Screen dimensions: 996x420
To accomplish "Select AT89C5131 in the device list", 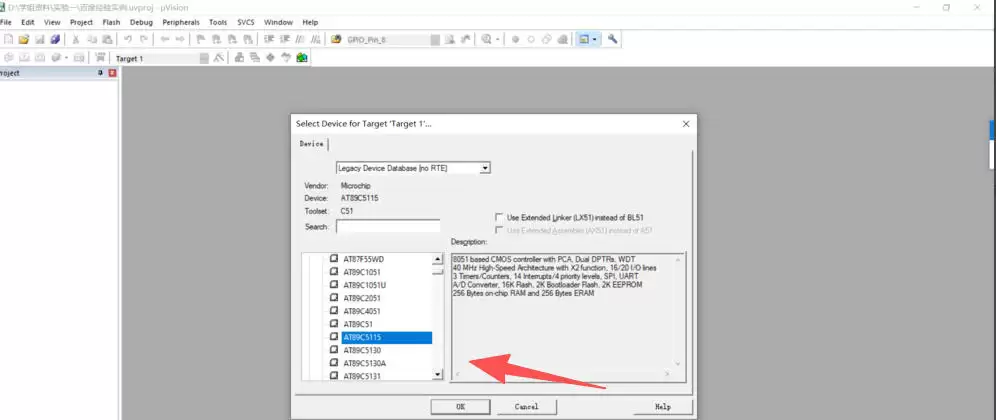I will click(x=362, y=376).
